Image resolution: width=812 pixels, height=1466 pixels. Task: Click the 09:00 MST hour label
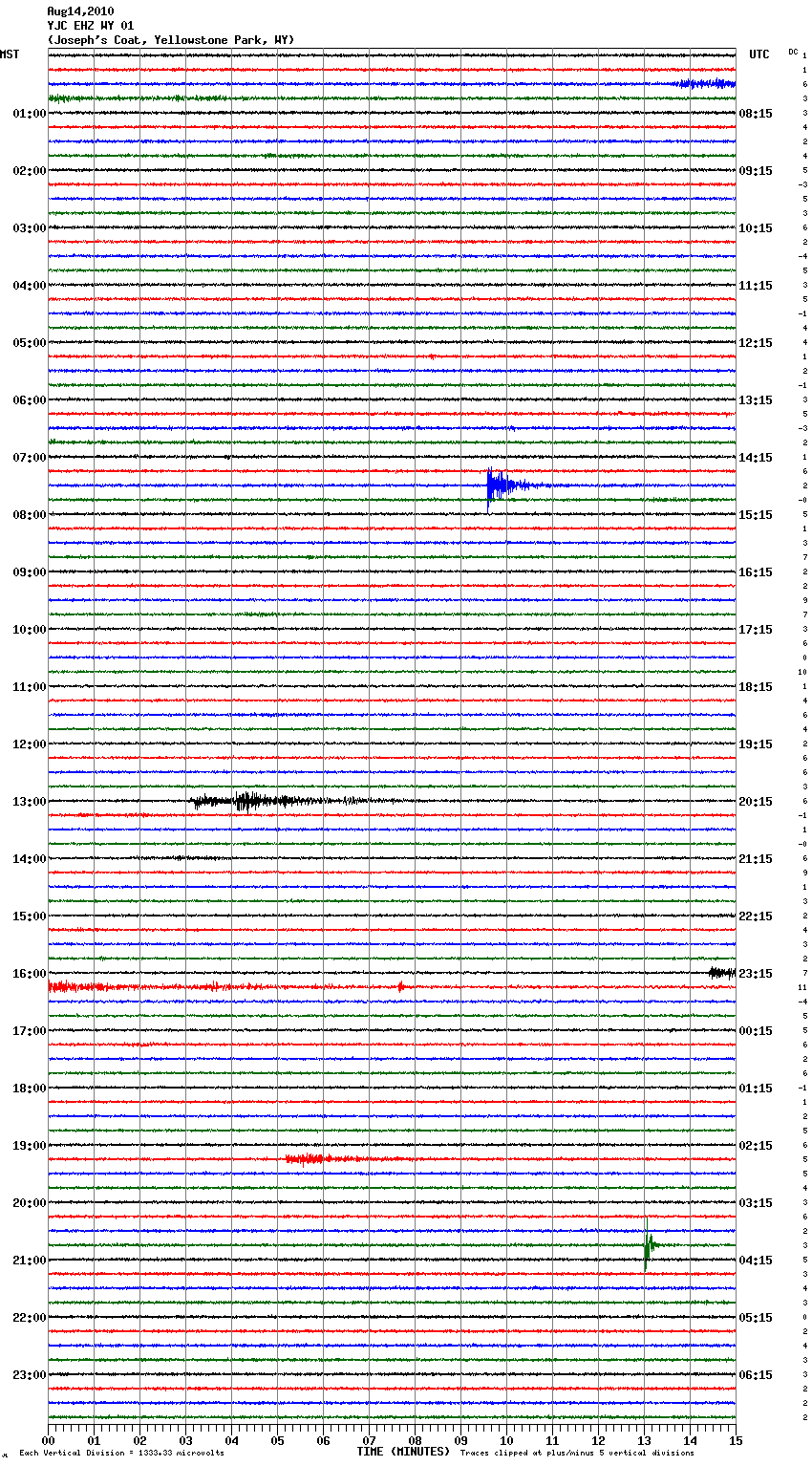point(29,572)
